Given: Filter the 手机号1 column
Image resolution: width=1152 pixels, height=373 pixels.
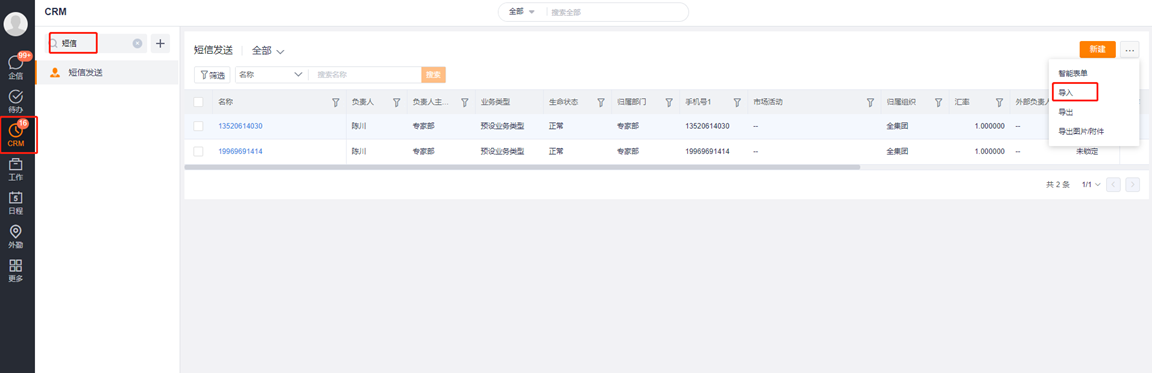Looking at the screenshot, I should click(x=736, y=102).
